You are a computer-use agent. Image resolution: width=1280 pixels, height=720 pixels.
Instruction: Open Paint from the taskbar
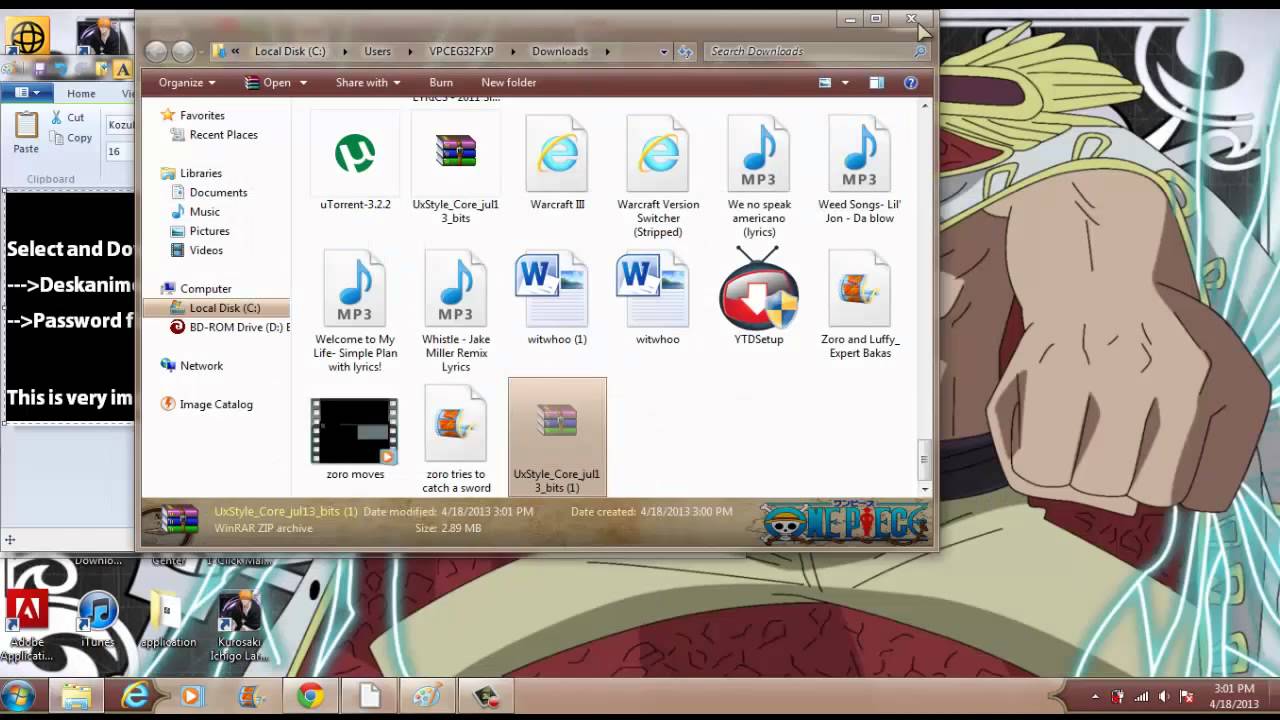[x=428, y=697]
